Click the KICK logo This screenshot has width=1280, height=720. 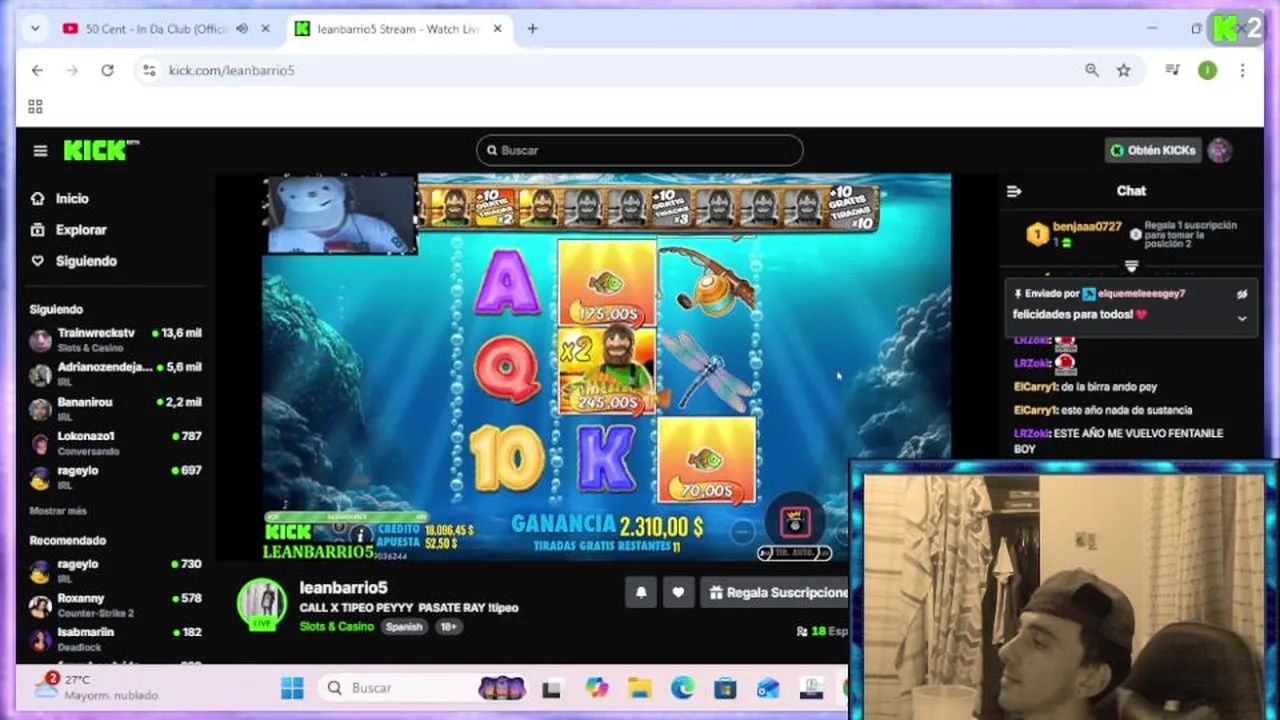(100, 150)
